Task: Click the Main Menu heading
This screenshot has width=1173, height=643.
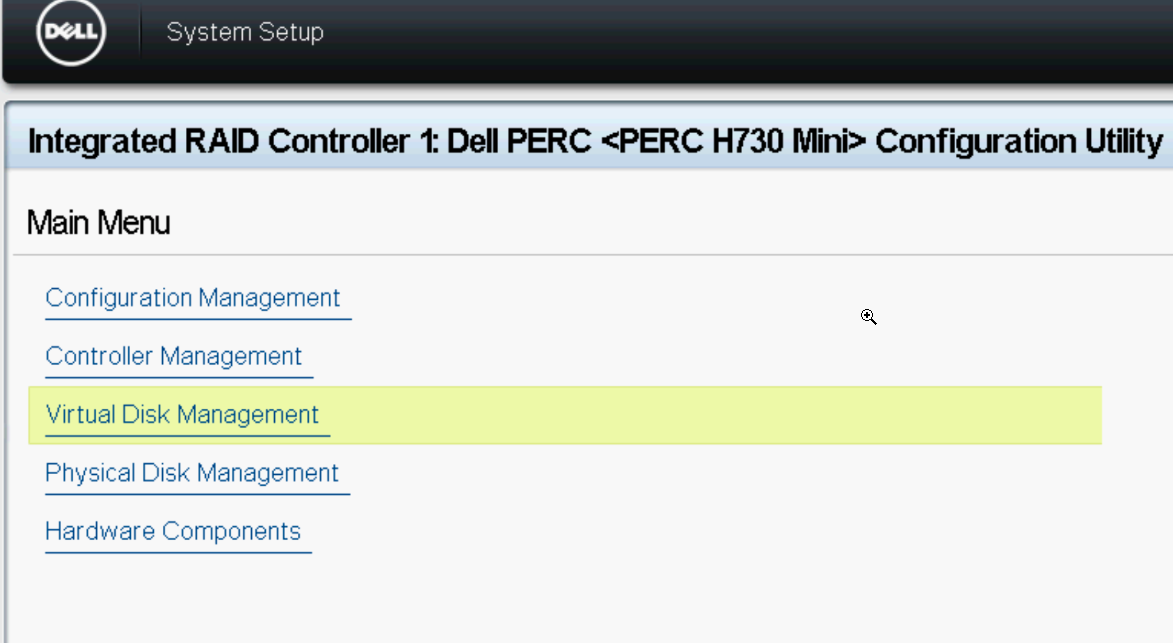Action: tap(99, 223)
